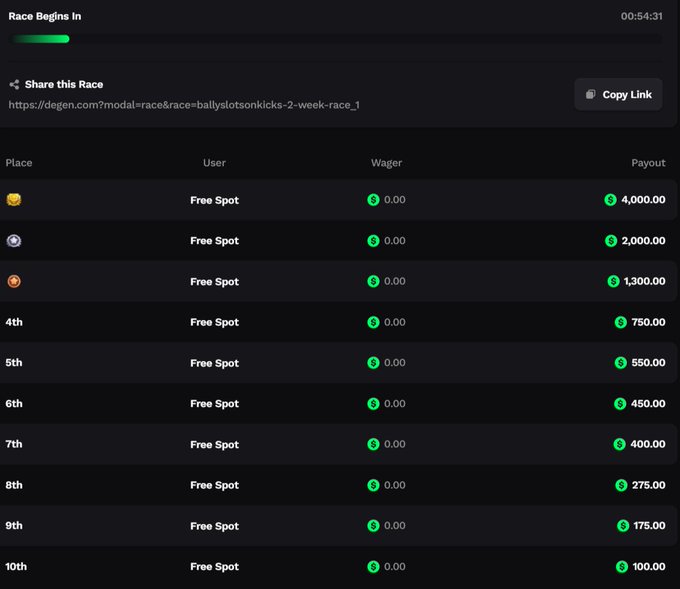
Task: Click the wager coin icon in third place row
Action: tap(373, 281)
